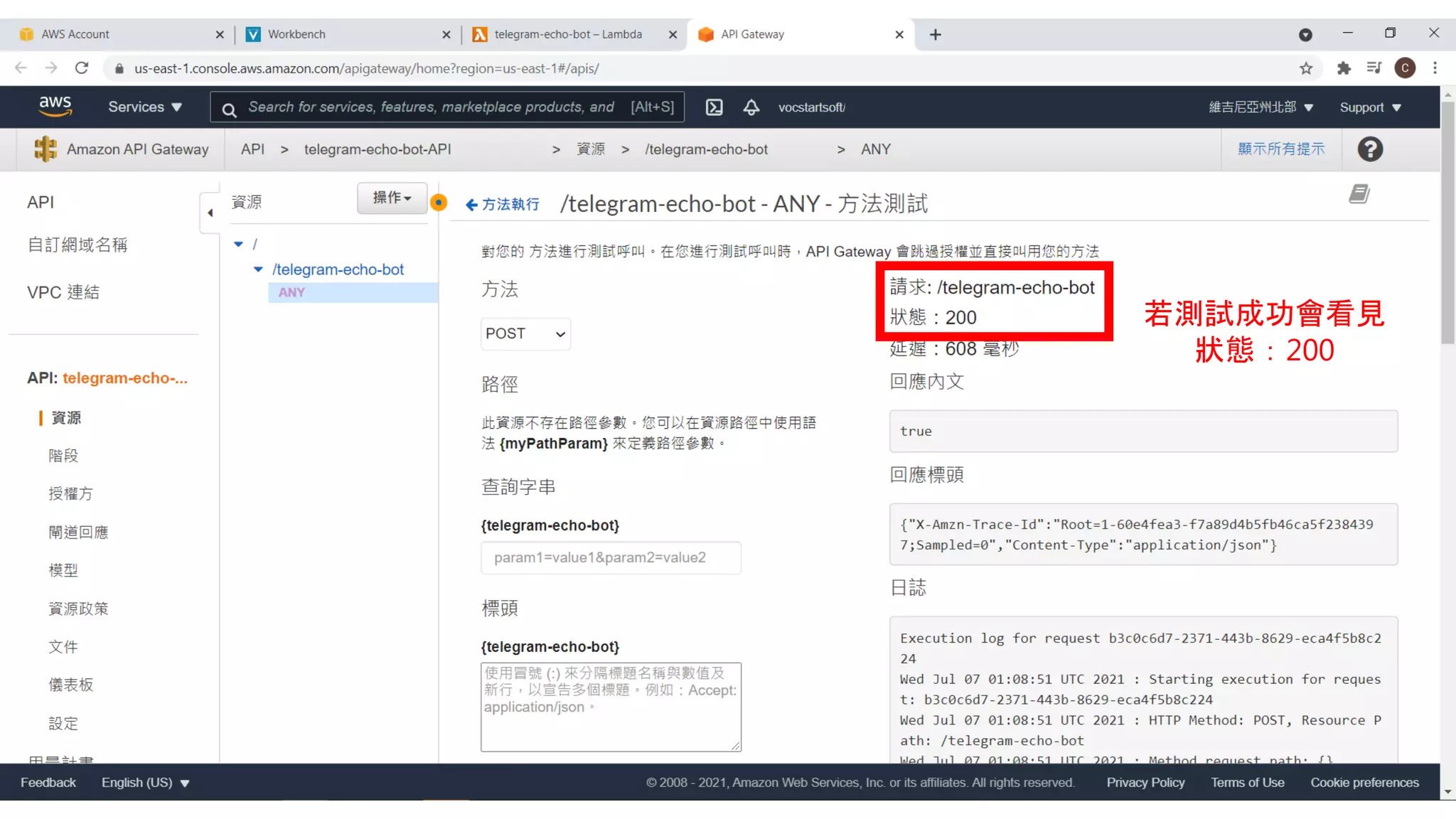Select 授權方 in the API sidebar
Viewport: 1456px width, 819px height.
click(x=70, y=493)
